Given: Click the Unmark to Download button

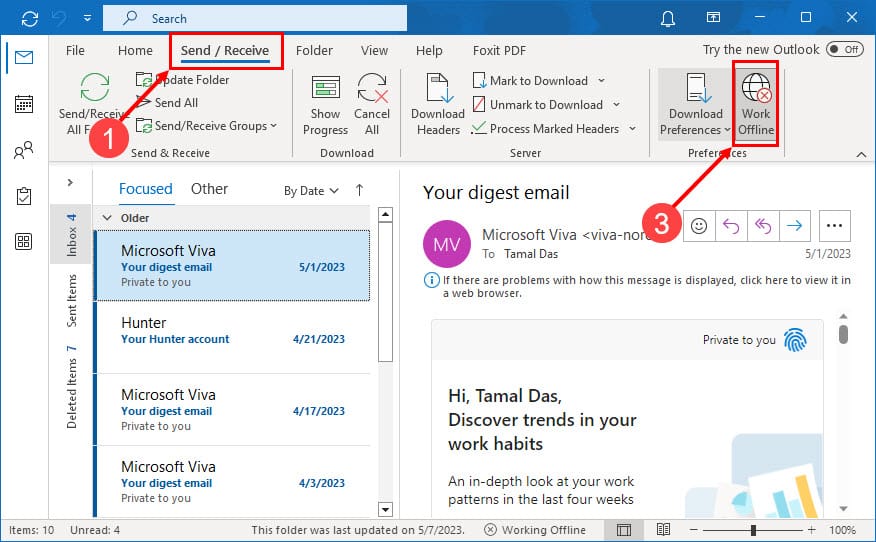Looking at the screenshot, I should click(x=537, y=104).
